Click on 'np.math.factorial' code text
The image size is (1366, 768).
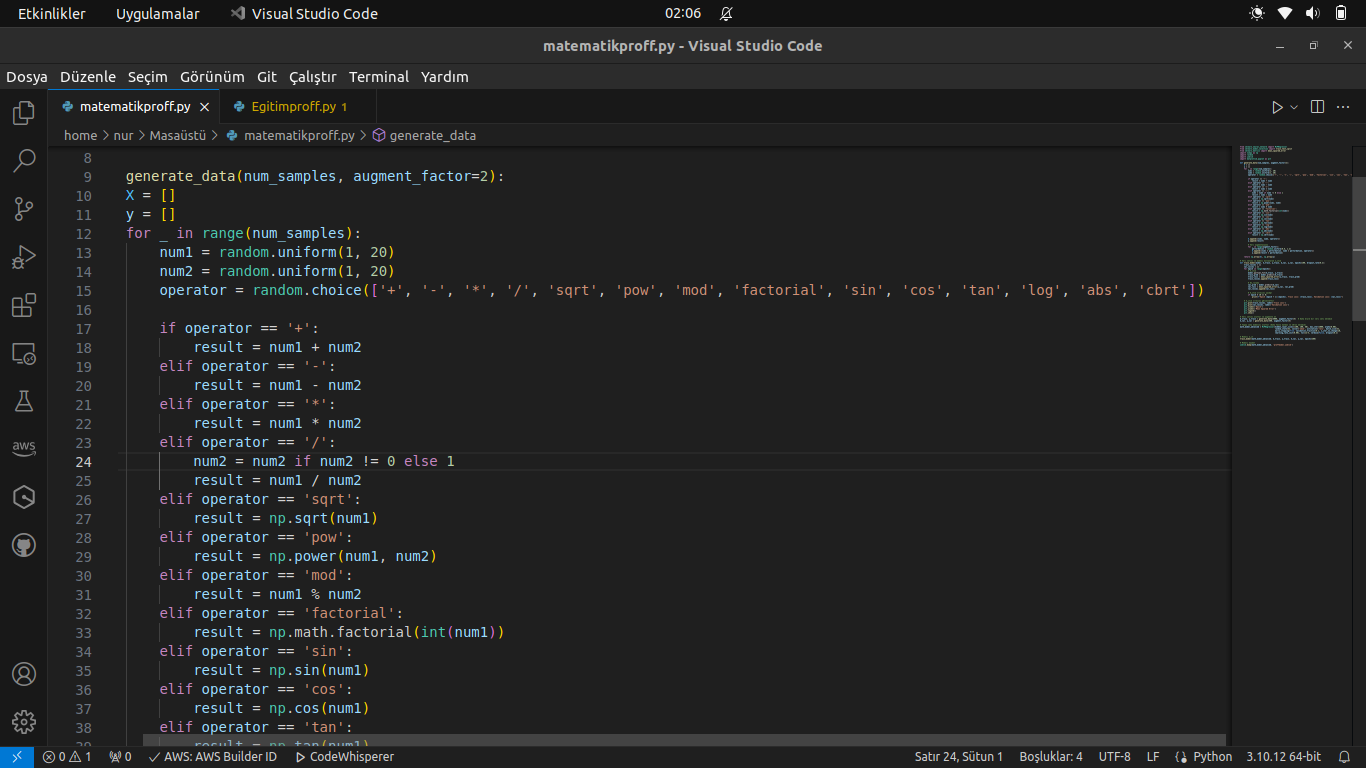pyautogui.click(x=341, y=632)
